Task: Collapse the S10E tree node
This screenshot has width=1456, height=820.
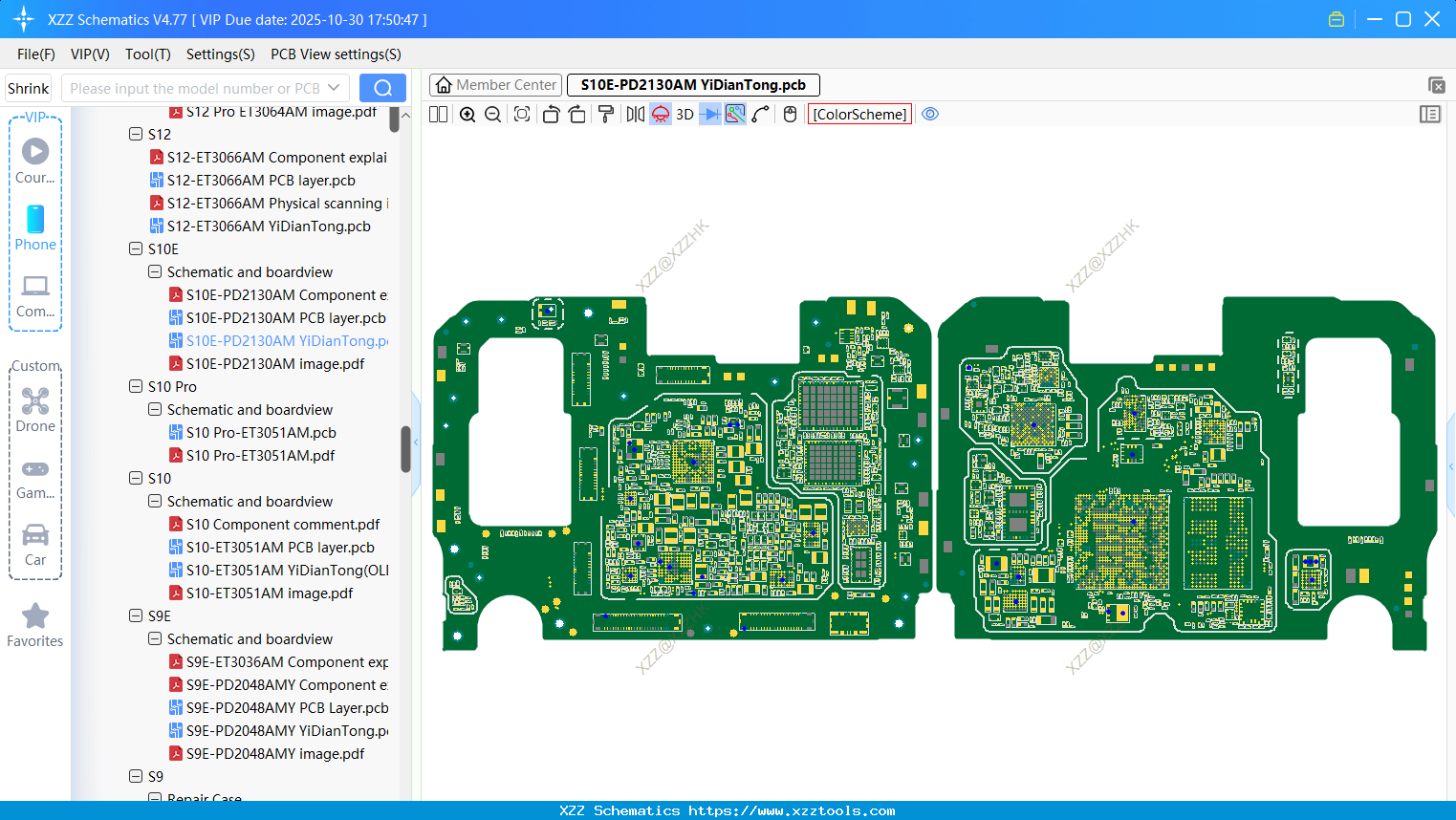Action: [136, 249]
